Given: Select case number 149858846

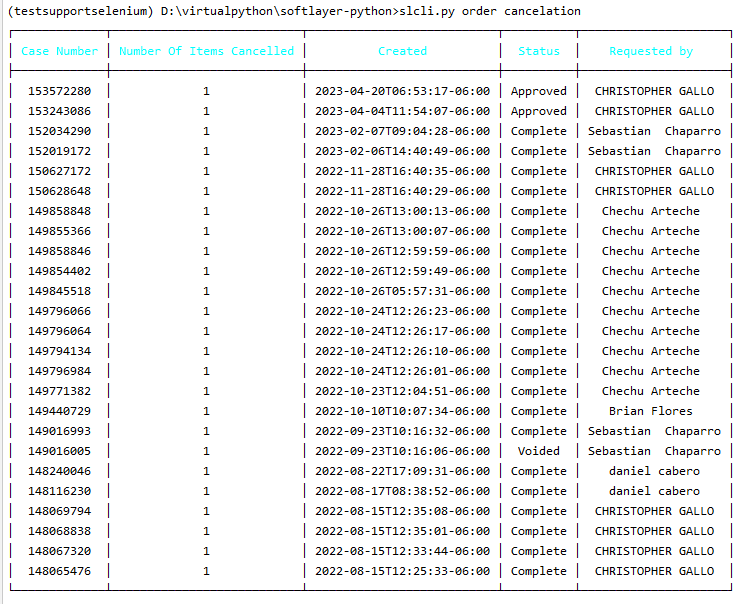Looking at the screenshot, I should point(59,251).
